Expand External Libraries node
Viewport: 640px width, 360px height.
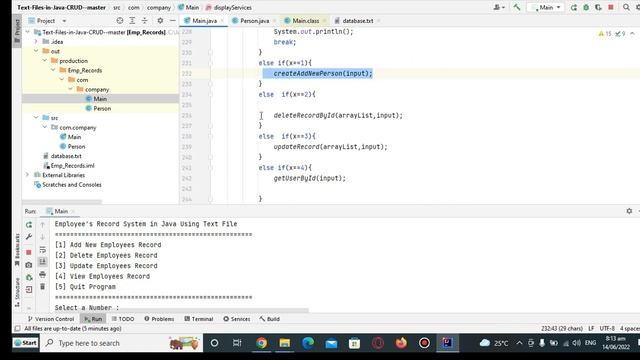click(28, 175)
